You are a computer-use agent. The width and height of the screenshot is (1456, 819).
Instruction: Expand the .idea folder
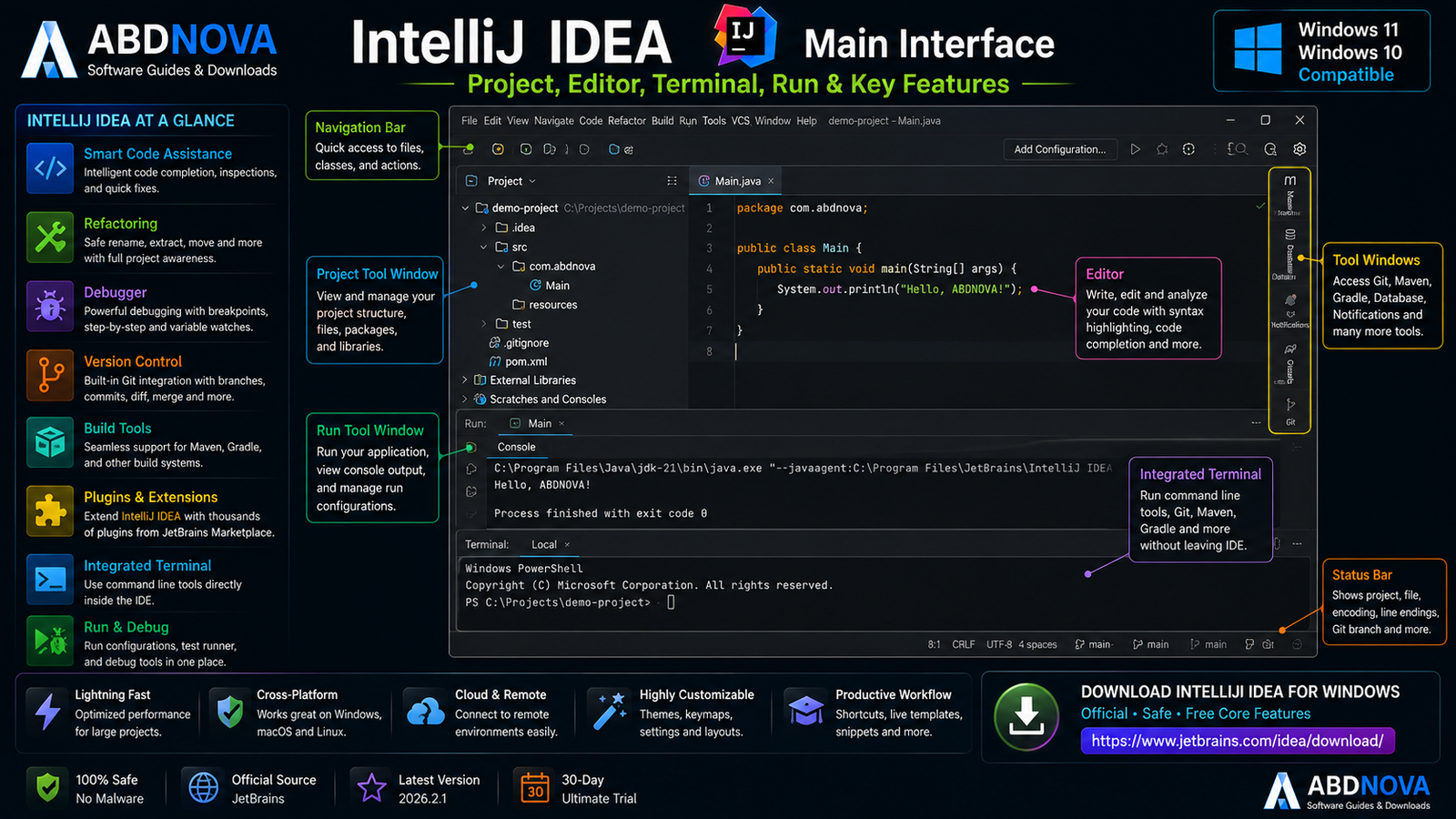click(x=484, y=228)
